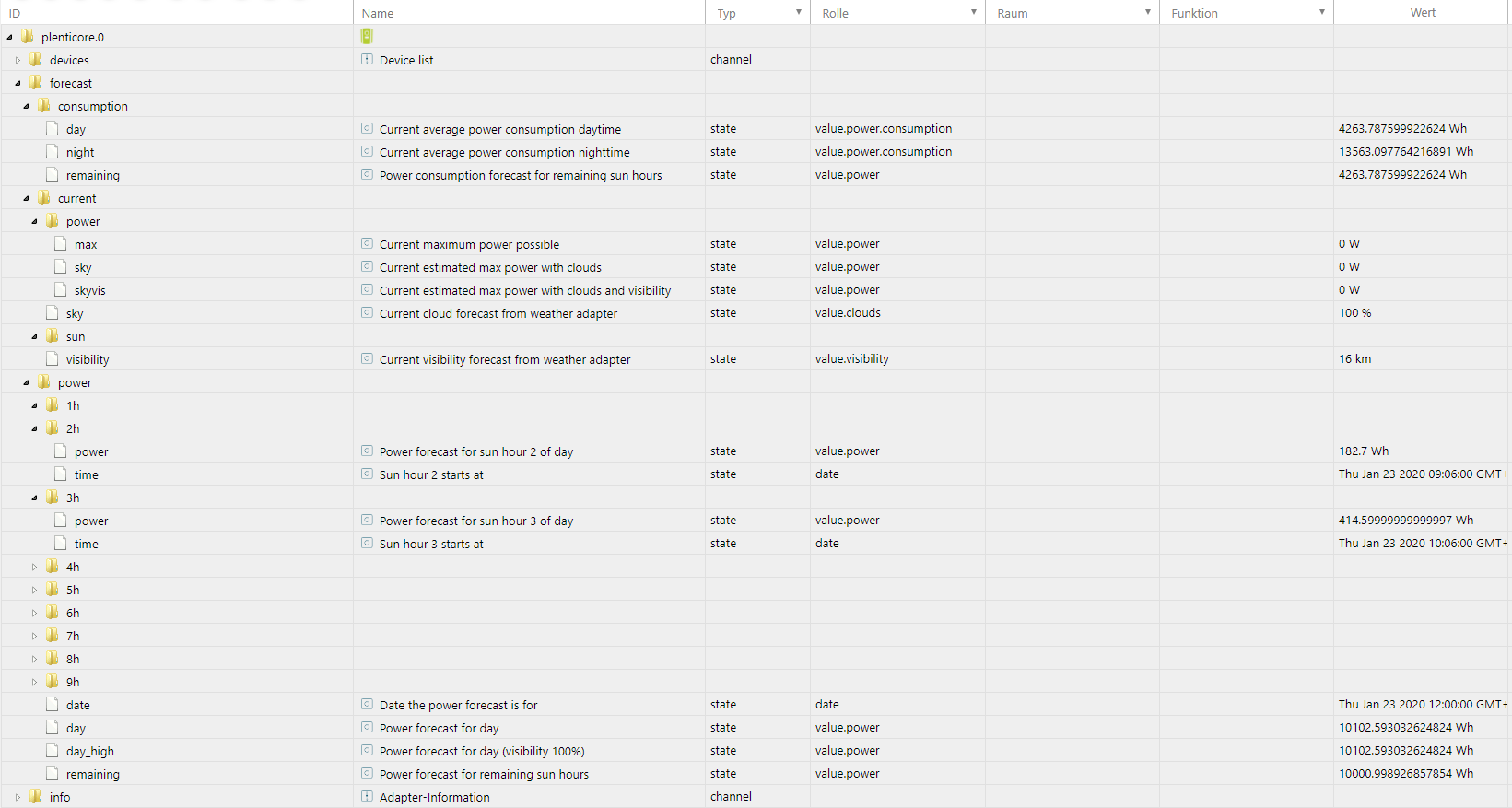Image resolution: width=1512 pixels, height=808 pixels.
Task: Click the folder icon of forecast
Action: point(36,82)
